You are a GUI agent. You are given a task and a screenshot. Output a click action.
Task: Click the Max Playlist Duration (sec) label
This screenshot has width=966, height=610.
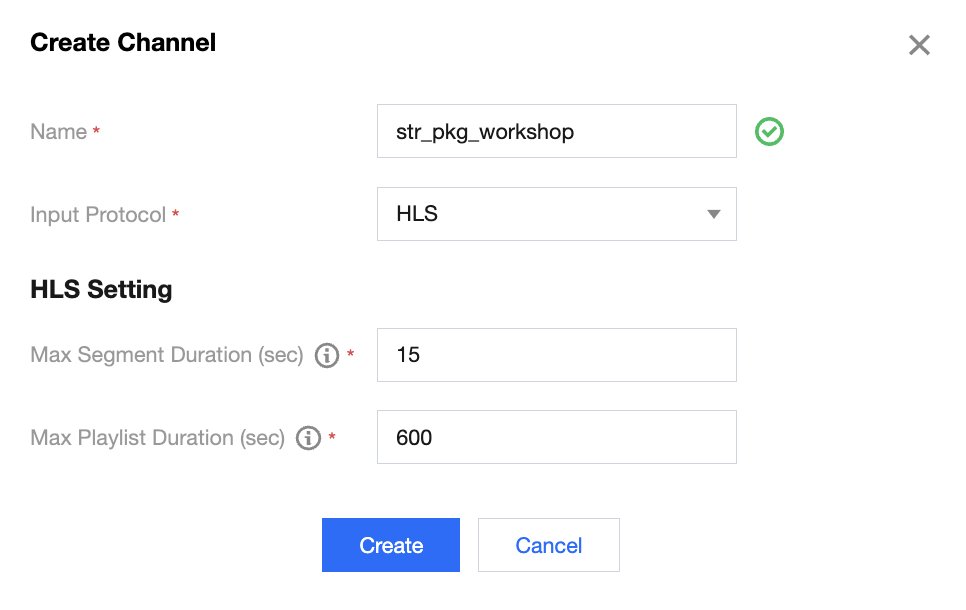pos(157,437)
